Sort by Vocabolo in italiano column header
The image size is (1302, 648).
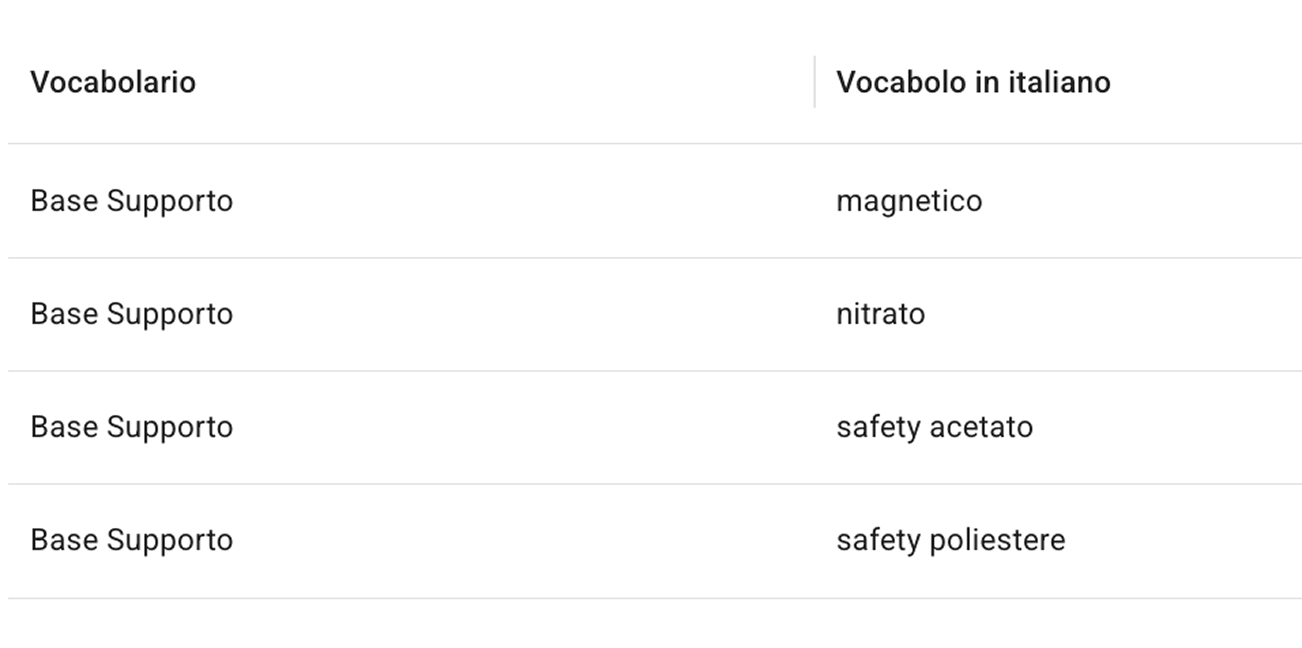[x=972, y=82]
